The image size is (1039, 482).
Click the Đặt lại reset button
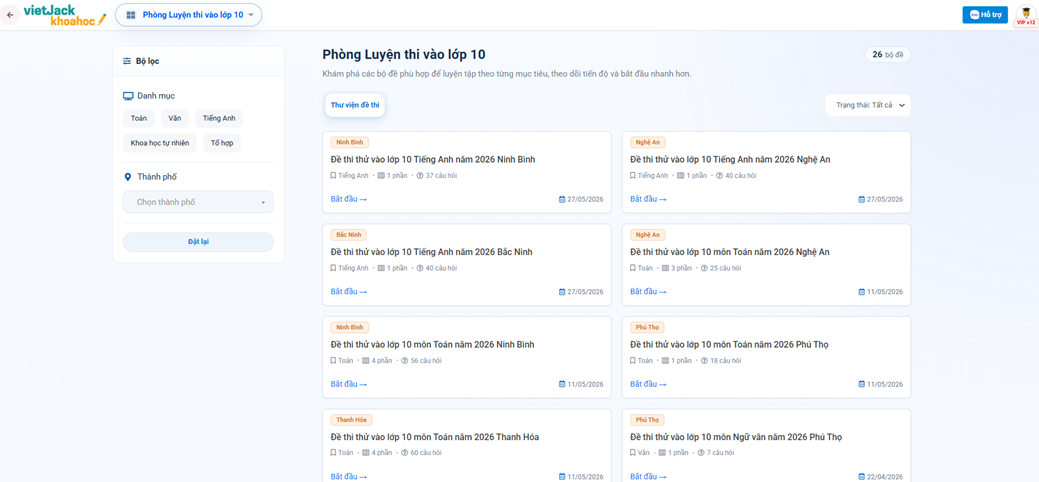[198, 242]
